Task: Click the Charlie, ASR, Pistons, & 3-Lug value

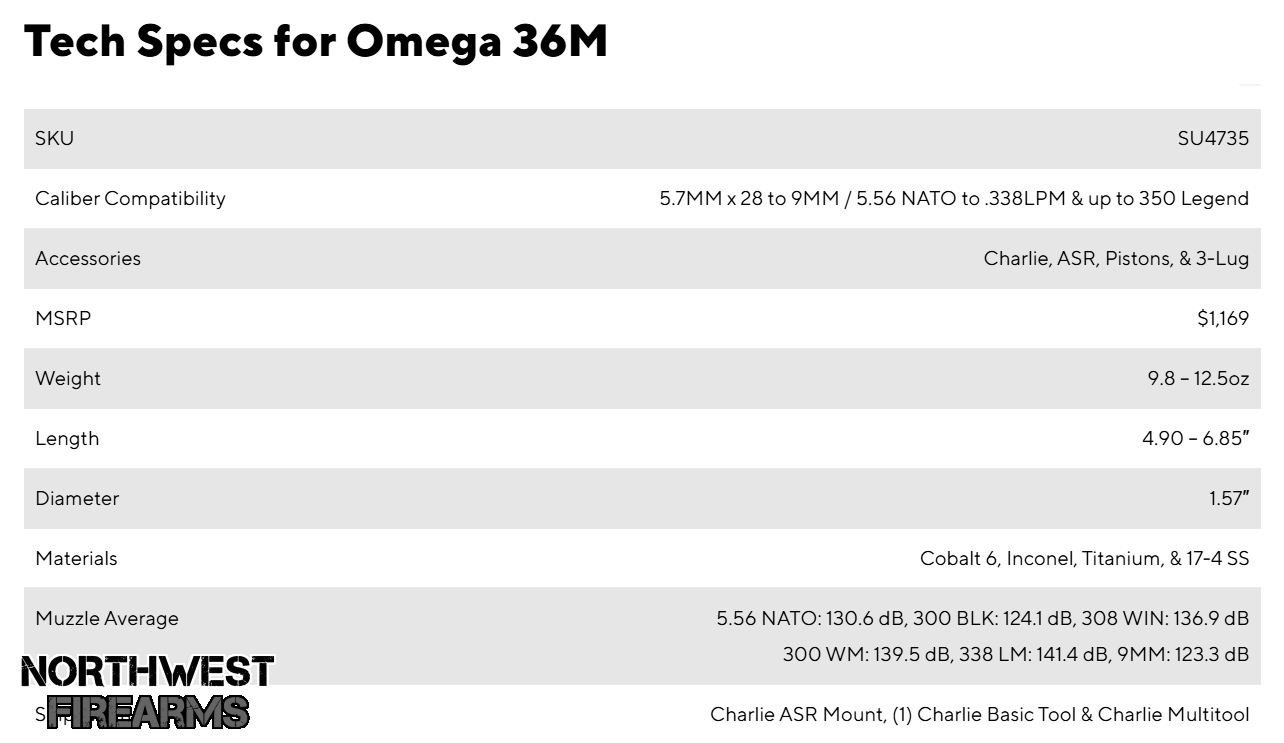Action: [x=1116, y=258]
